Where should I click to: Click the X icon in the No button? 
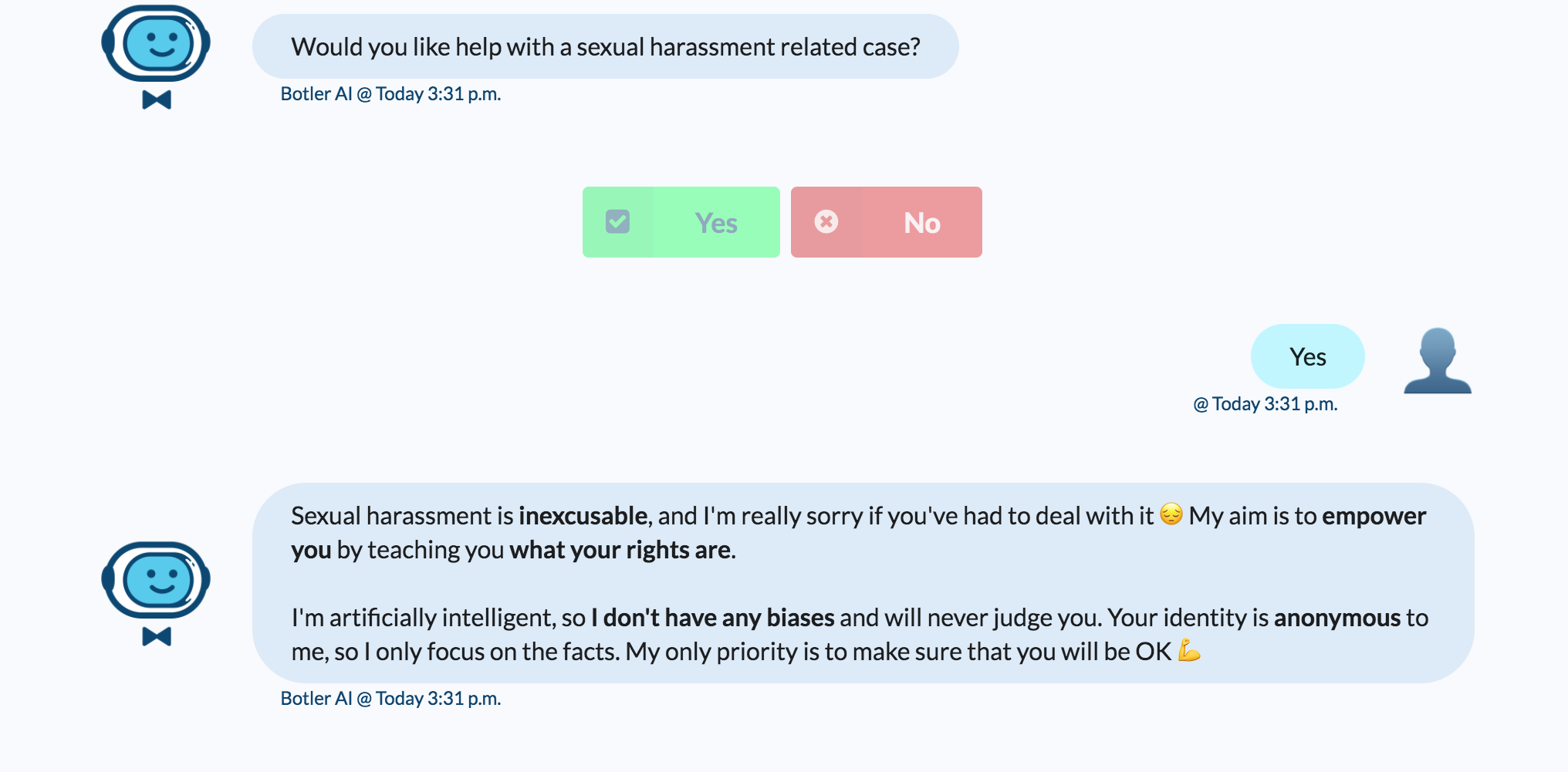827,222
